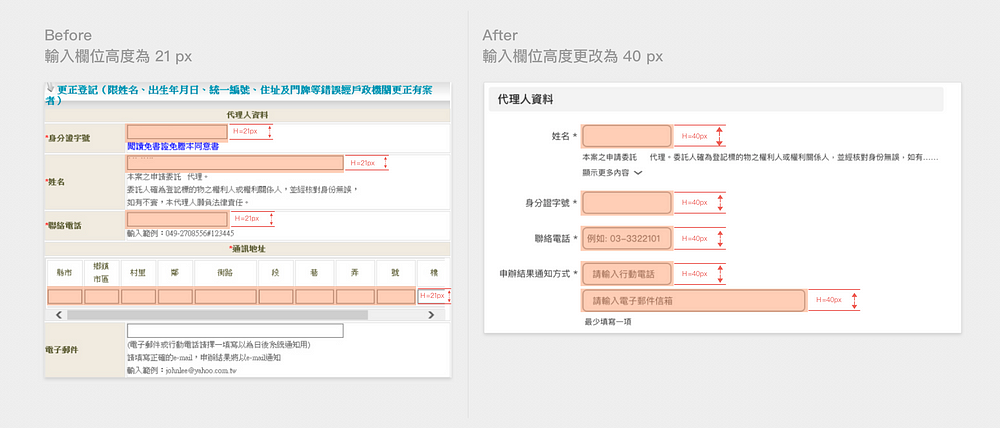Click the input under the 鄰 column
The height and width of the screenshot is (428, 1000).
[x=175, y=297]
